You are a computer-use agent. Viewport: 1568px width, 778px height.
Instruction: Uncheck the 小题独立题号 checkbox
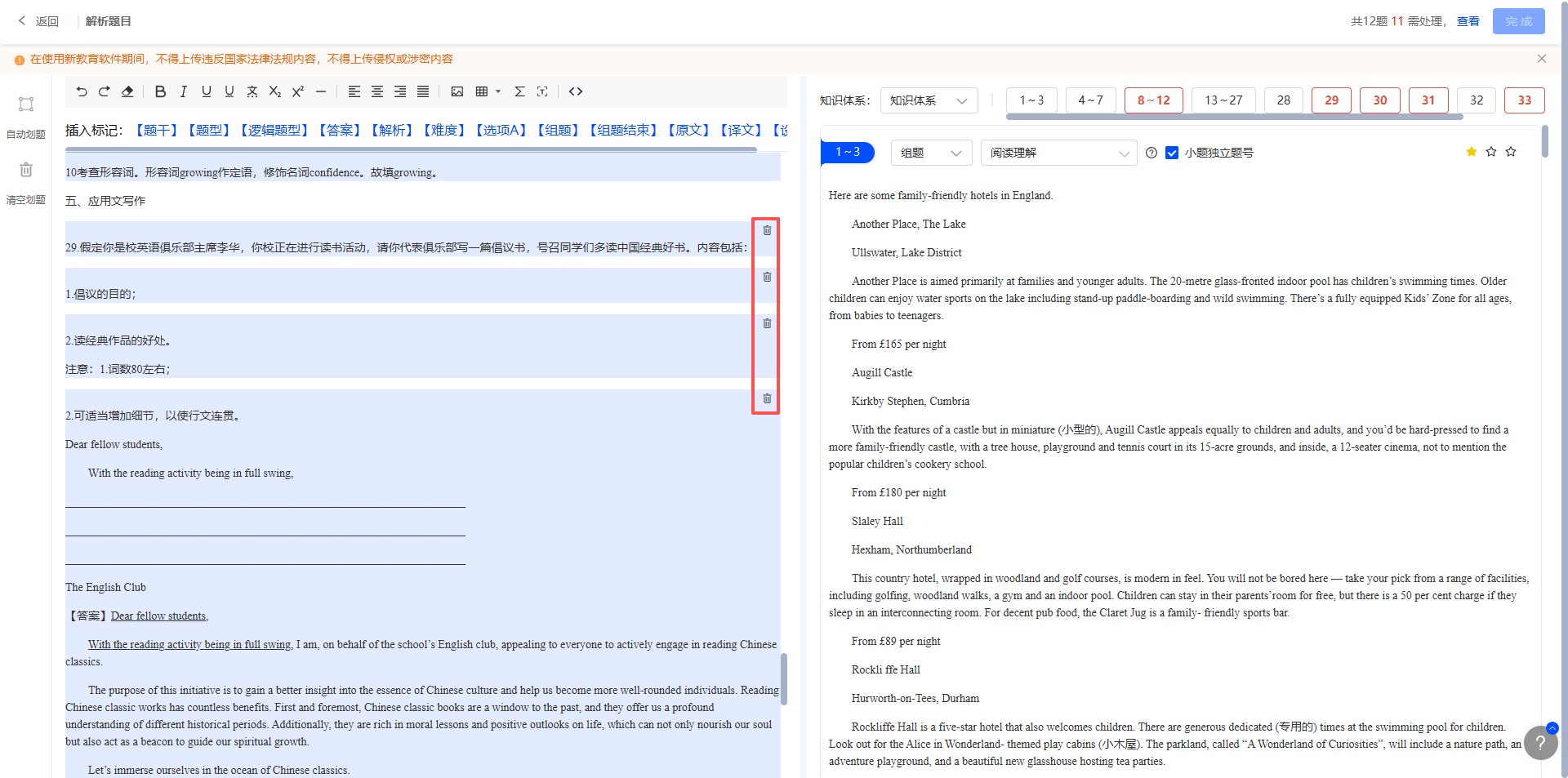(x=1172, y=153)
